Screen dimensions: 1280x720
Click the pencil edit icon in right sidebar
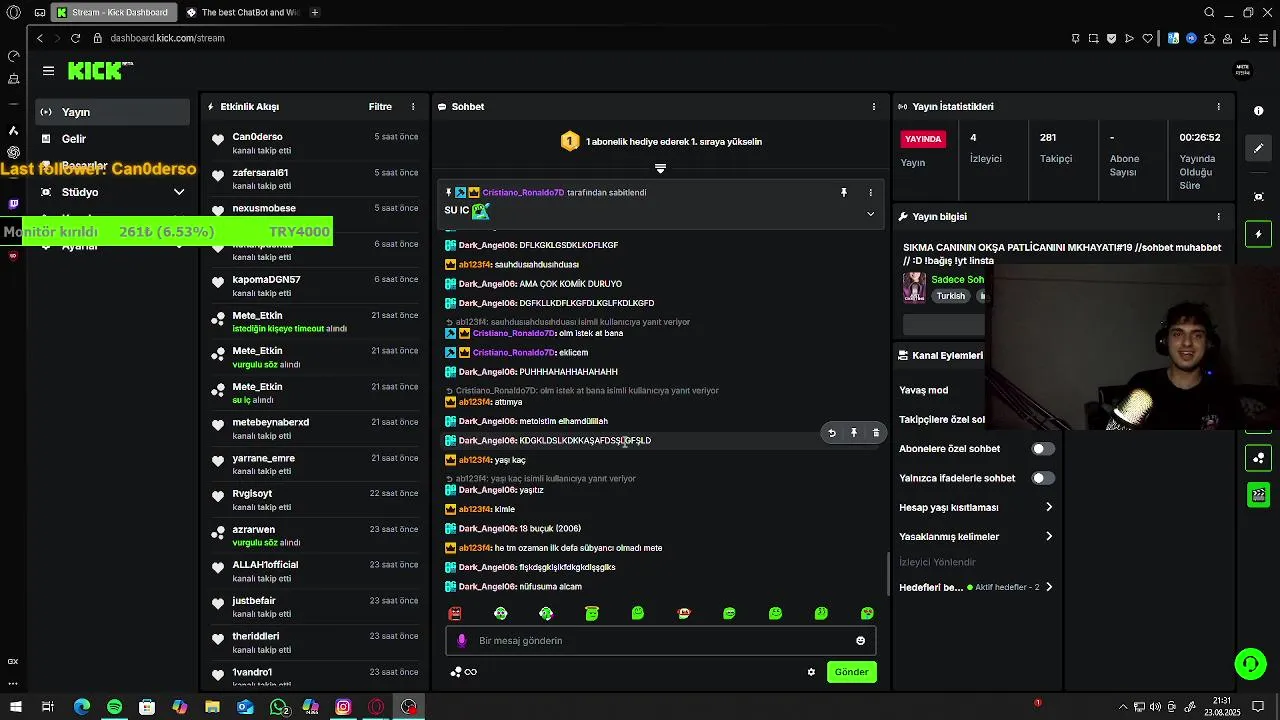(1259, 148)
